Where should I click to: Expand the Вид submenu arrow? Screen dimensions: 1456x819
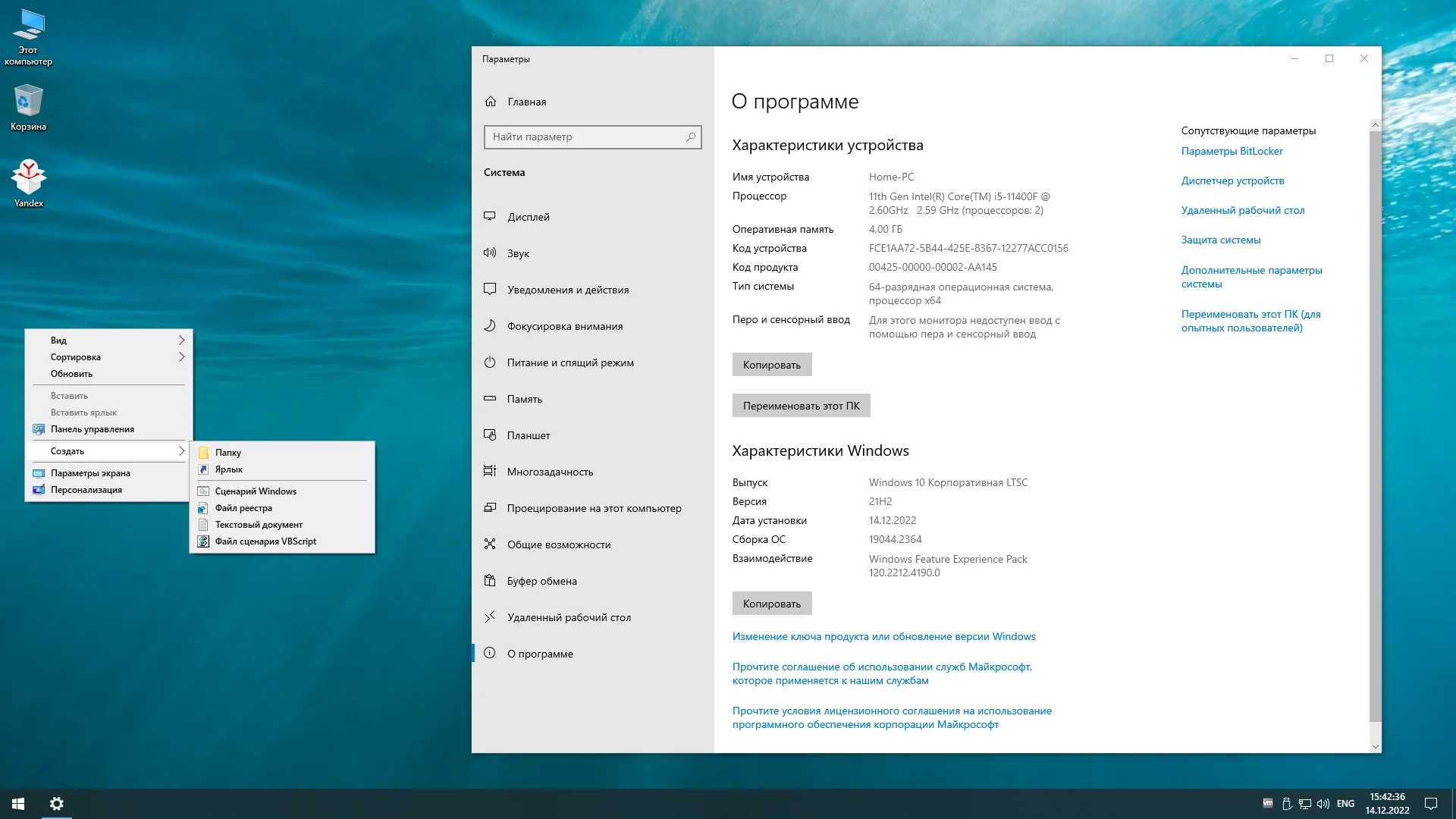(x=181, y=340)
